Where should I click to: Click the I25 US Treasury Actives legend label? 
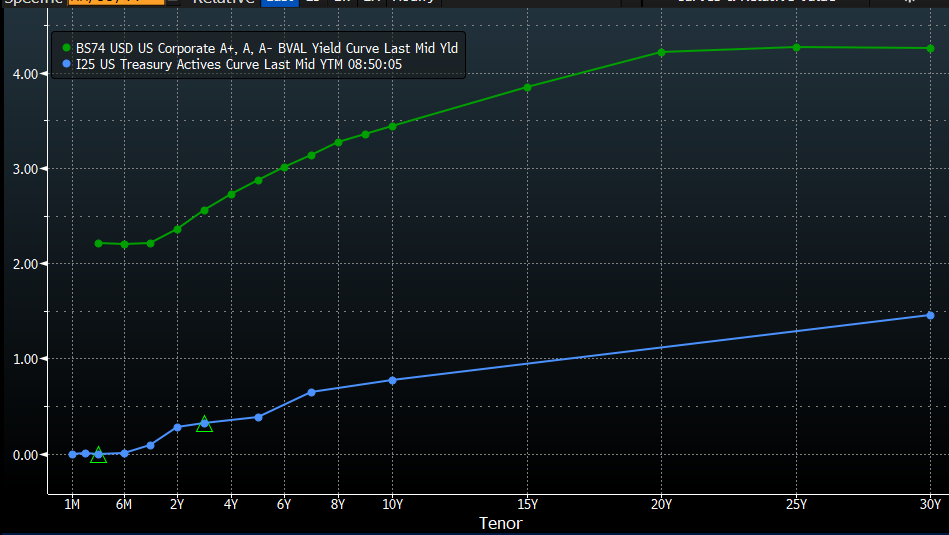(238, 64)
